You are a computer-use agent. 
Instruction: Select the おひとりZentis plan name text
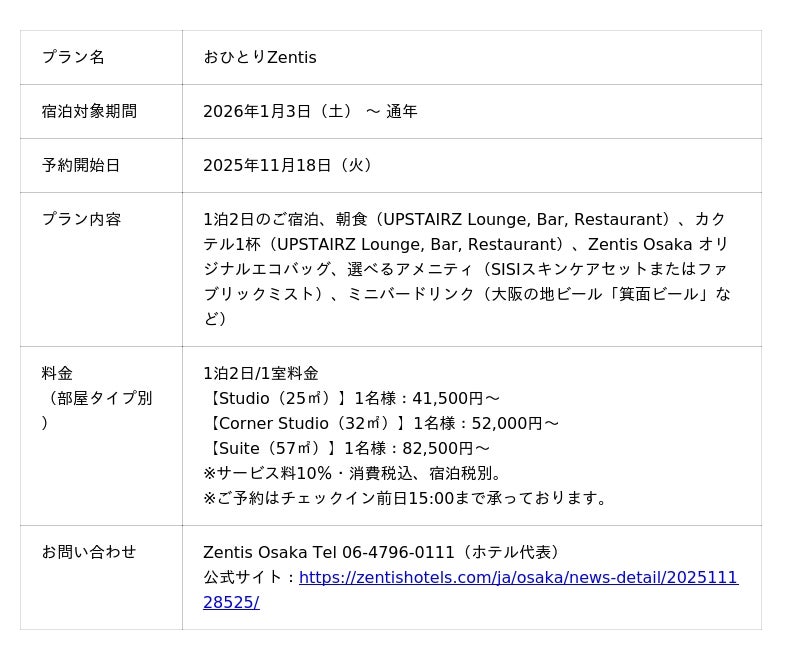point(260,58)
